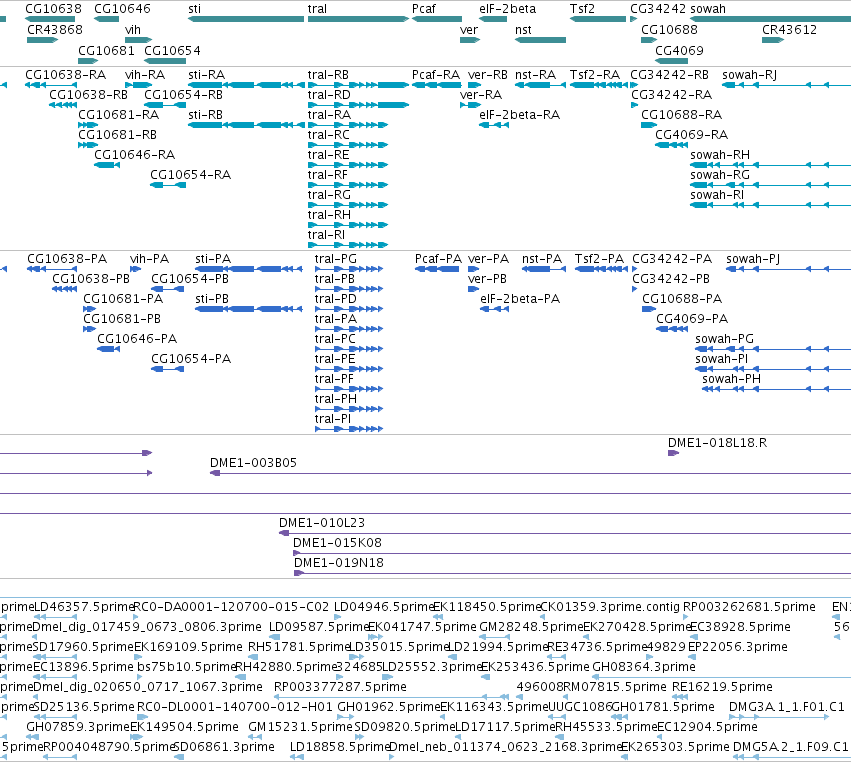Select the CG10654-RA transcript

(x=168, y=185)
